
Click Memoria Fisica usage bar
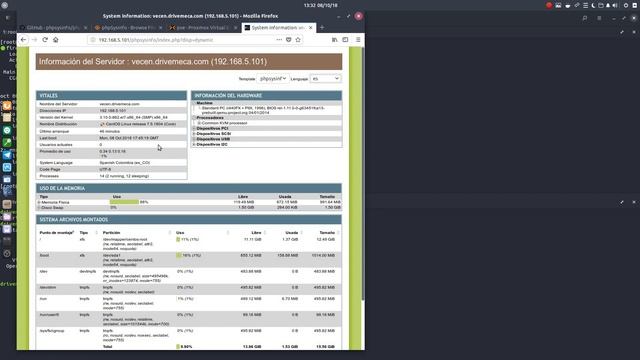click(x=124, y=202)
